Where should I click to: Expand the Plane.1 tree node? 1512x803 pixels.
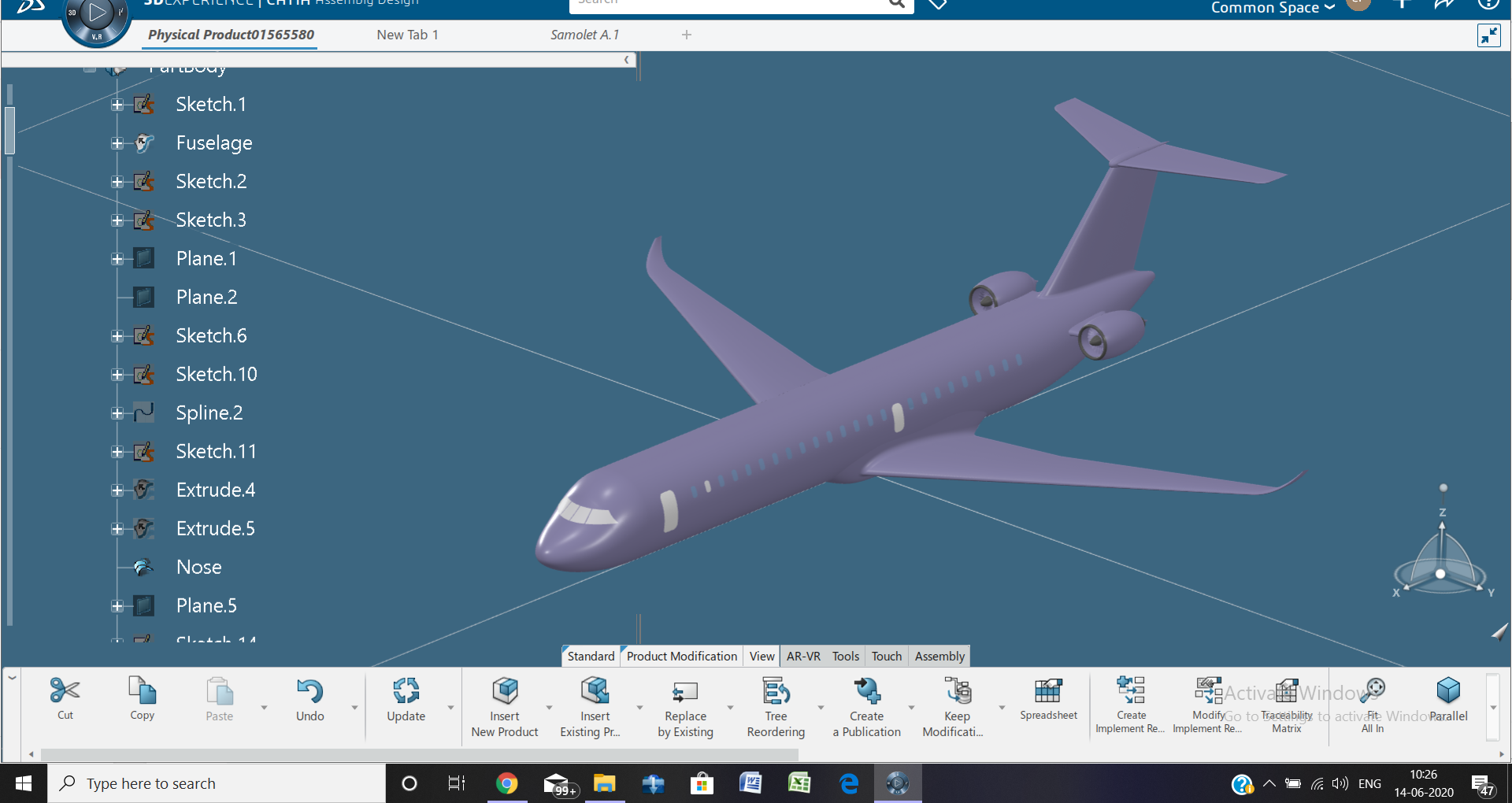point(117,259)
